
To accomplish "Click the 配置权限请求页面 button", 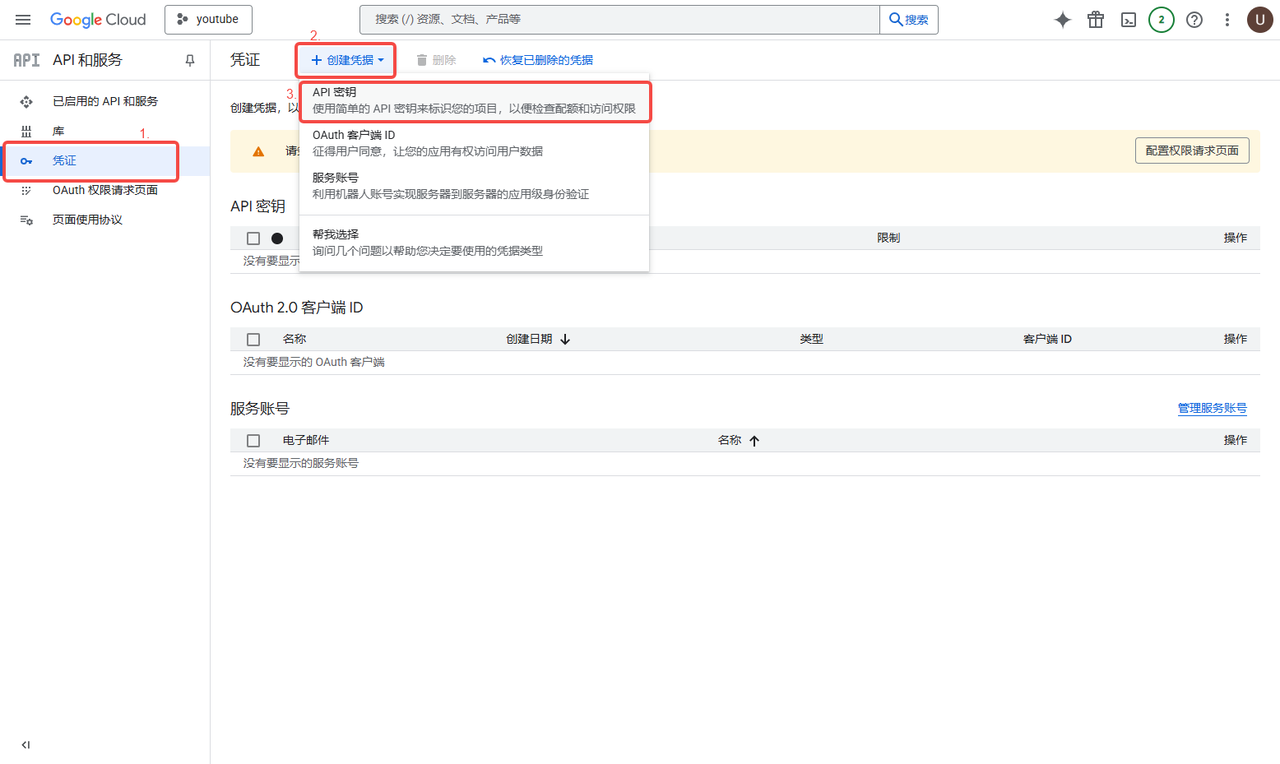I will 1192,151.
